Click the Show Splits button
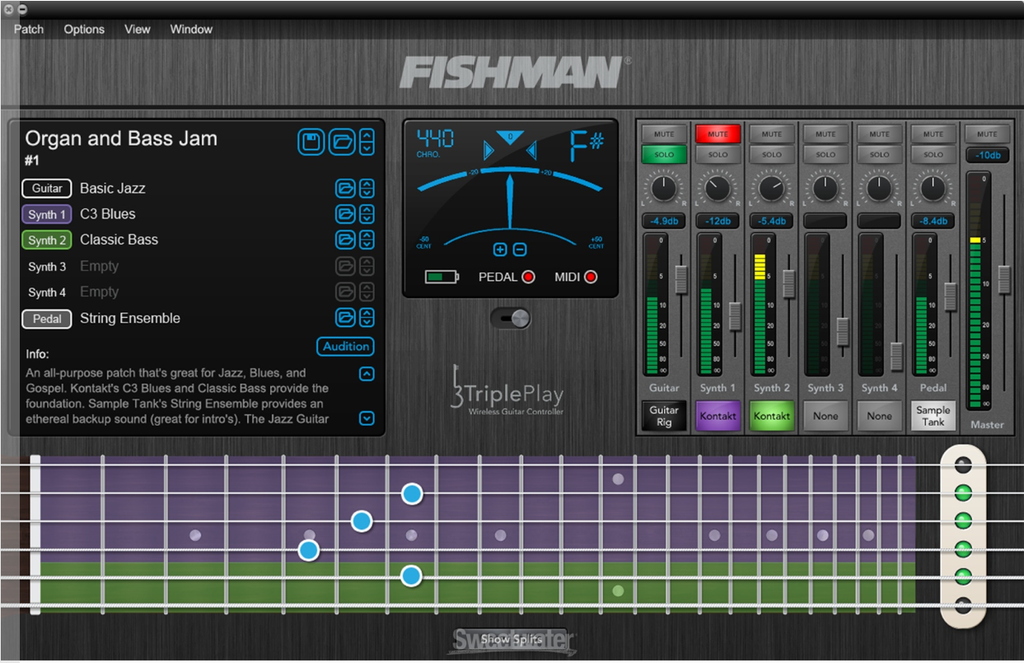This screenshot has width=1024, height=663. [511, 640]
